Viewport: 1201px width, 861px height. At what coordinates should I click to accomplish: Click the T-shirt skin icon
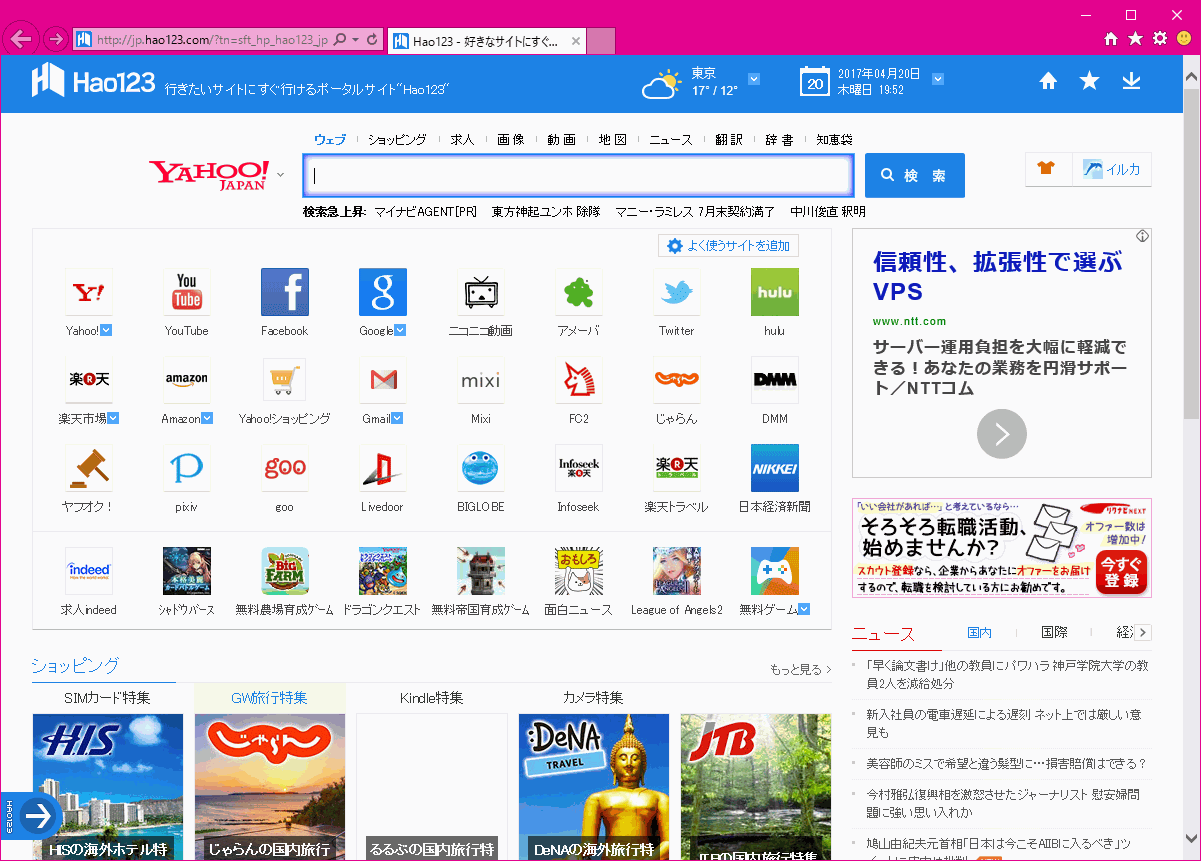pyautogui.click(x=1047, y=169)
